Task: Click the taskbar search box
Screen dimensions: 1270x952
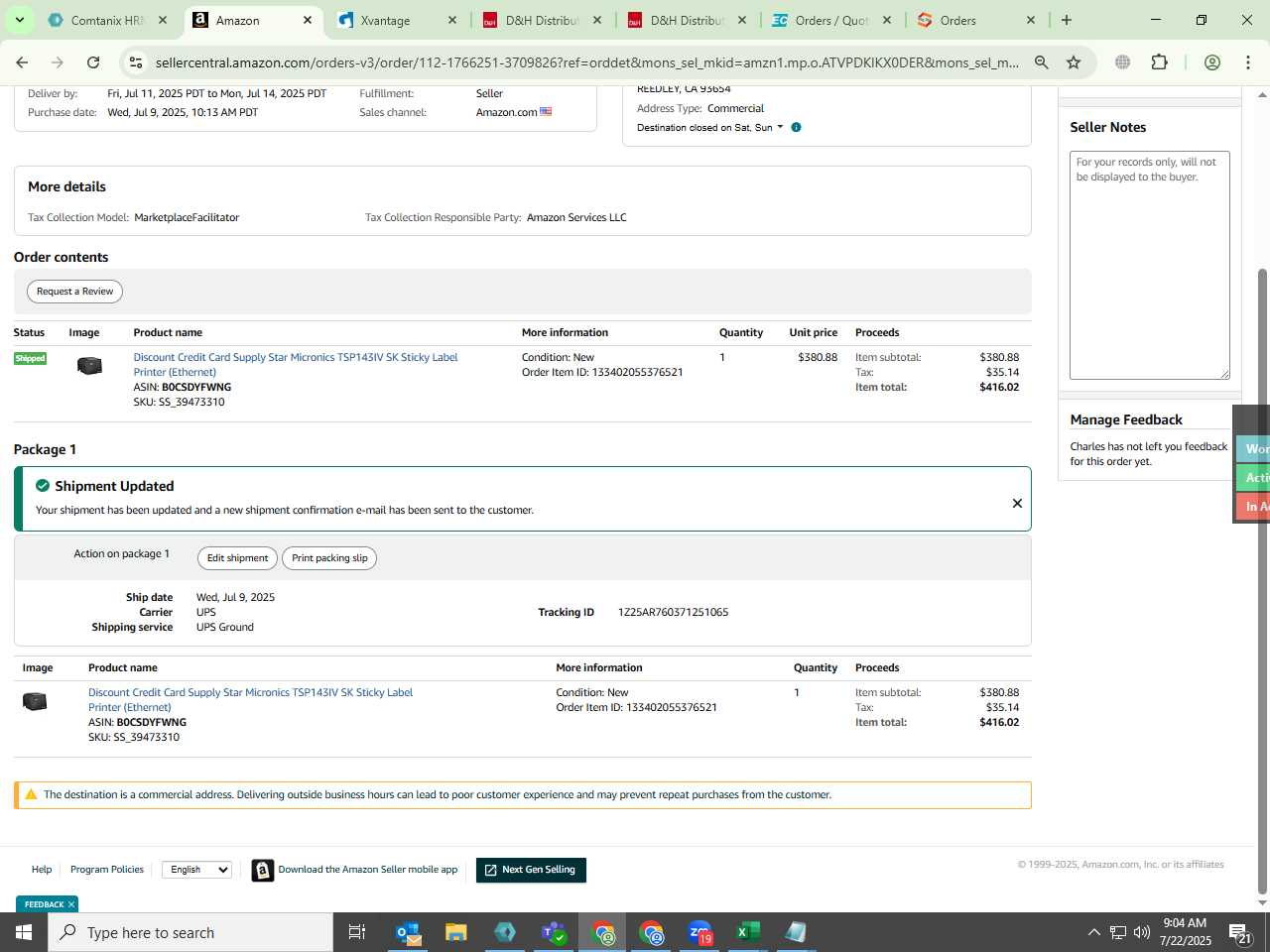Action: pos(190,932)
